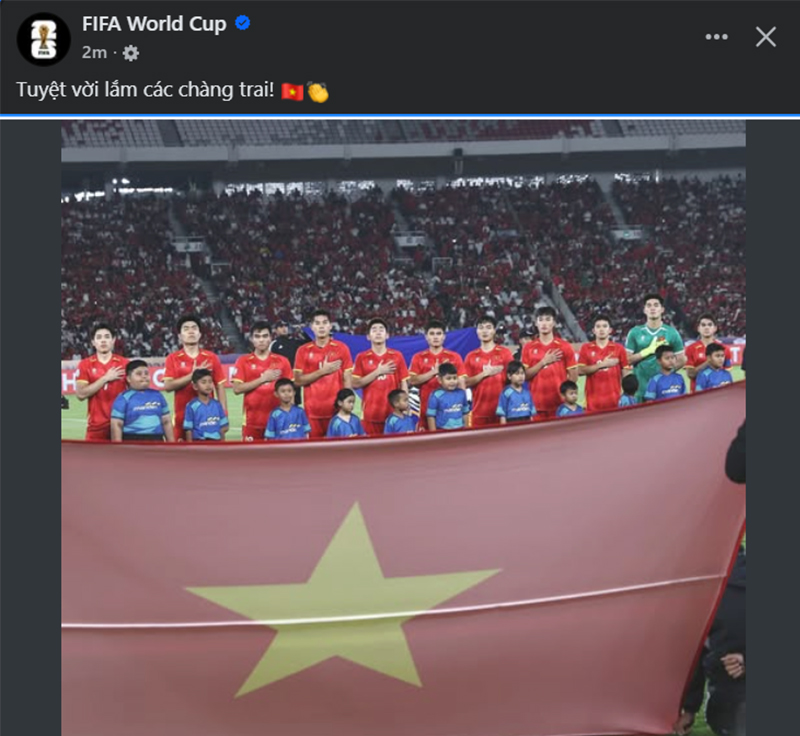This screenshot has height=736, width=800.
Task: Click the clapping hands emoji
Action: coord(318,92)
